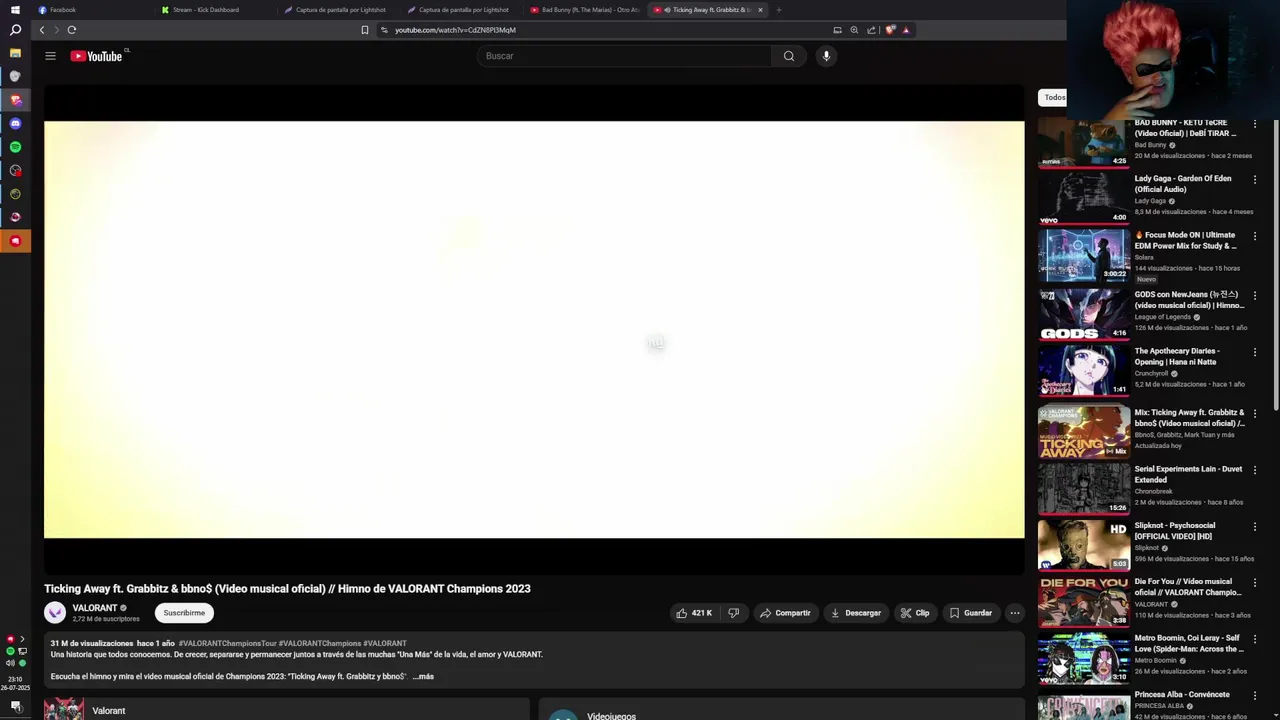Screen dimensions: 1280x720
Task: Open options for Die For You video
Action: coord(1255,583)
